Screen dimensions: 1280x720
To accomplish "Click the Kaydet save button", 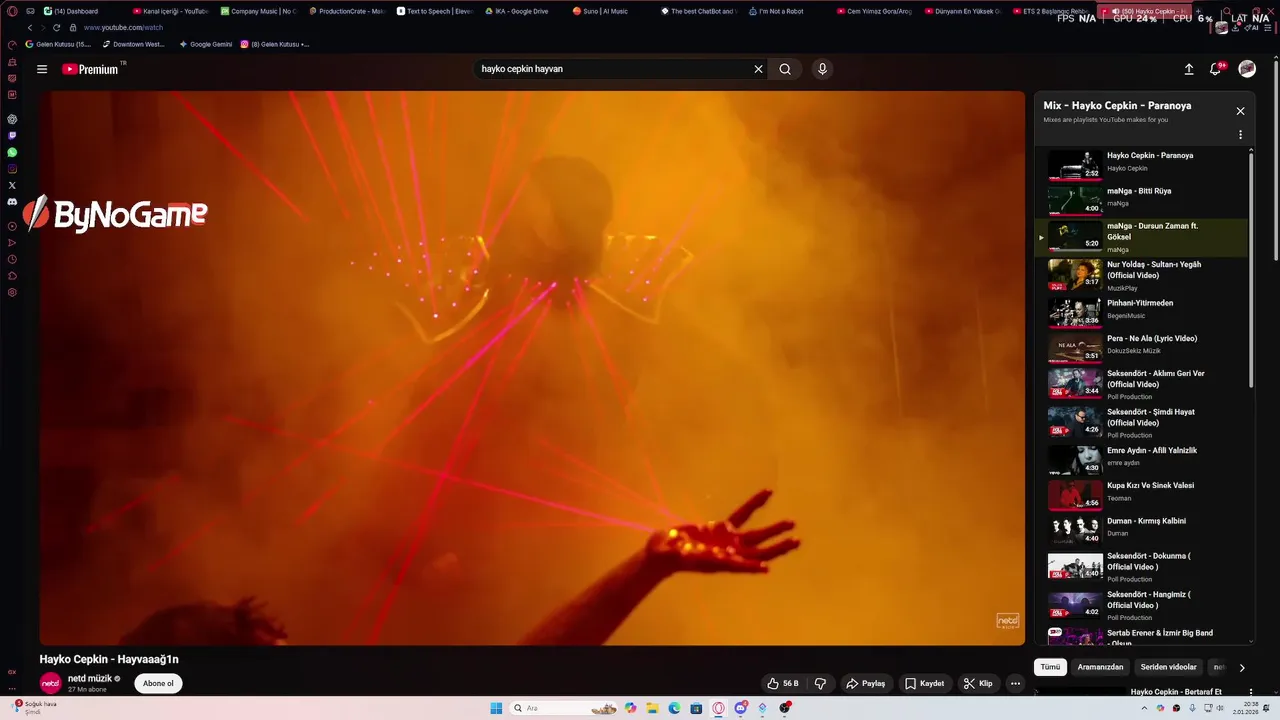I will [924, 683].
